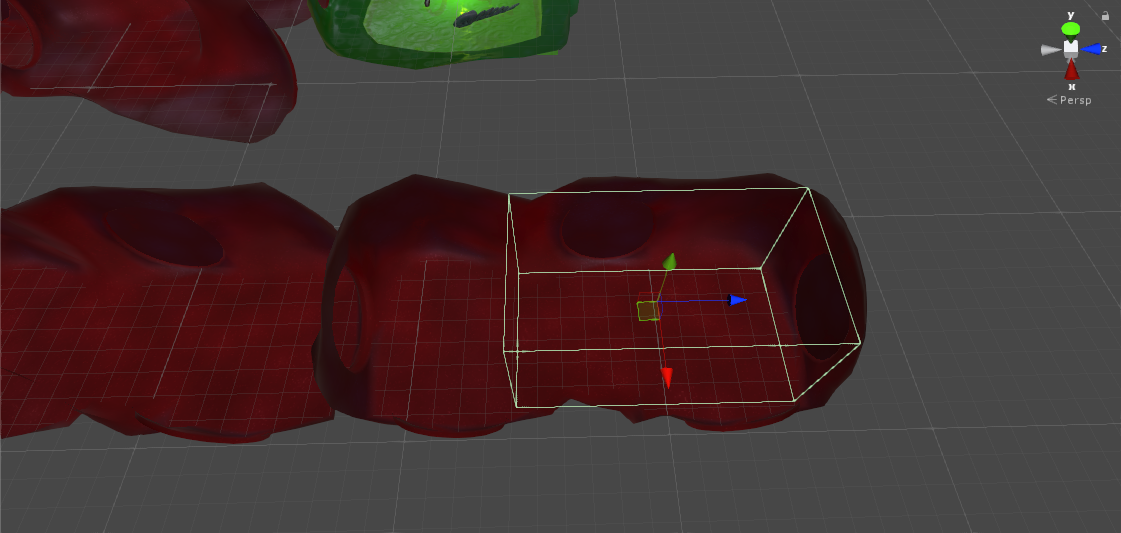Click the arrow icon left of Persp label
The width and height of the screenshot is (1121, 533).
[x=1052, y=100]
